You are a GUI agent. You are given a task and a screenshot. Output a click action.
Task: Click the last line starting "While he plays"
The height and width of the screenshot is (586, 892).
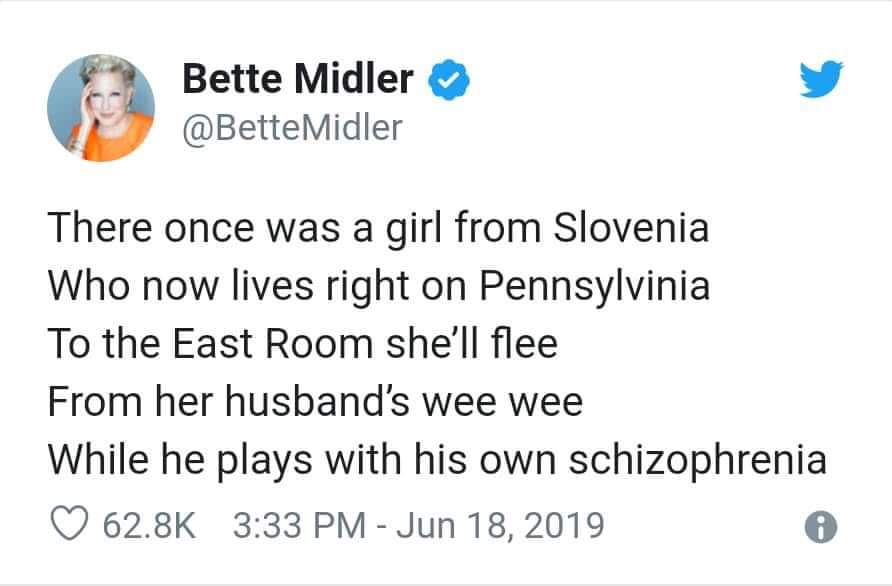[x=437, y=460]
